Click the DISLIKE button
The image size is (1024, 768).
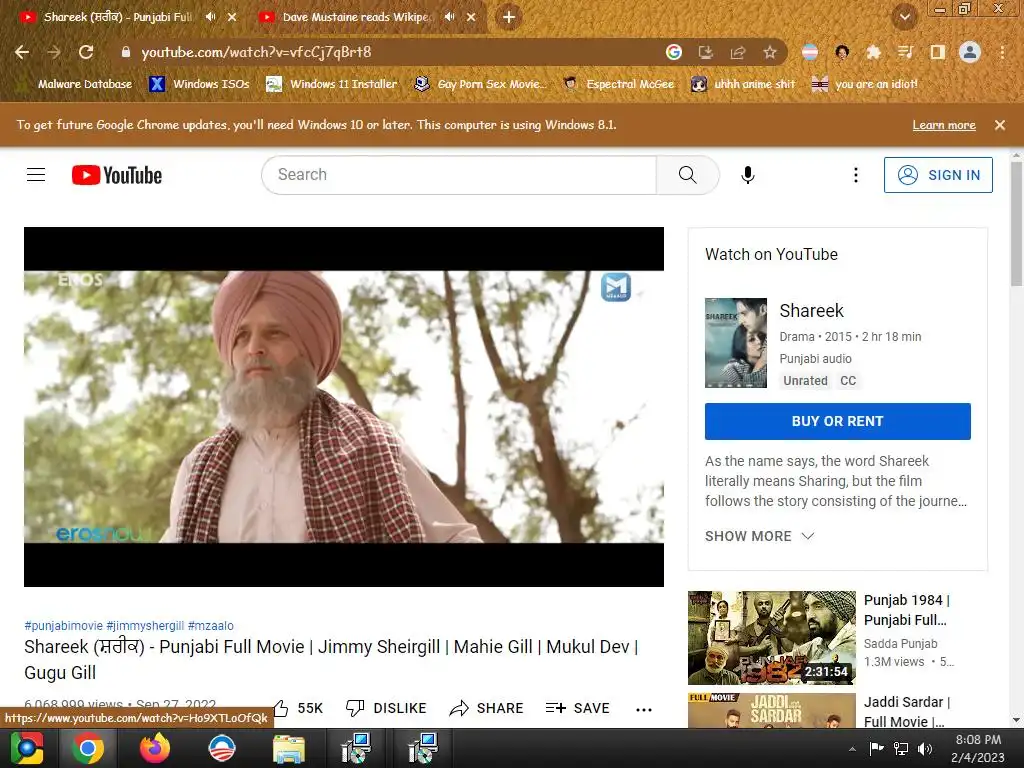pyautogui.click(x=386, y=708)
